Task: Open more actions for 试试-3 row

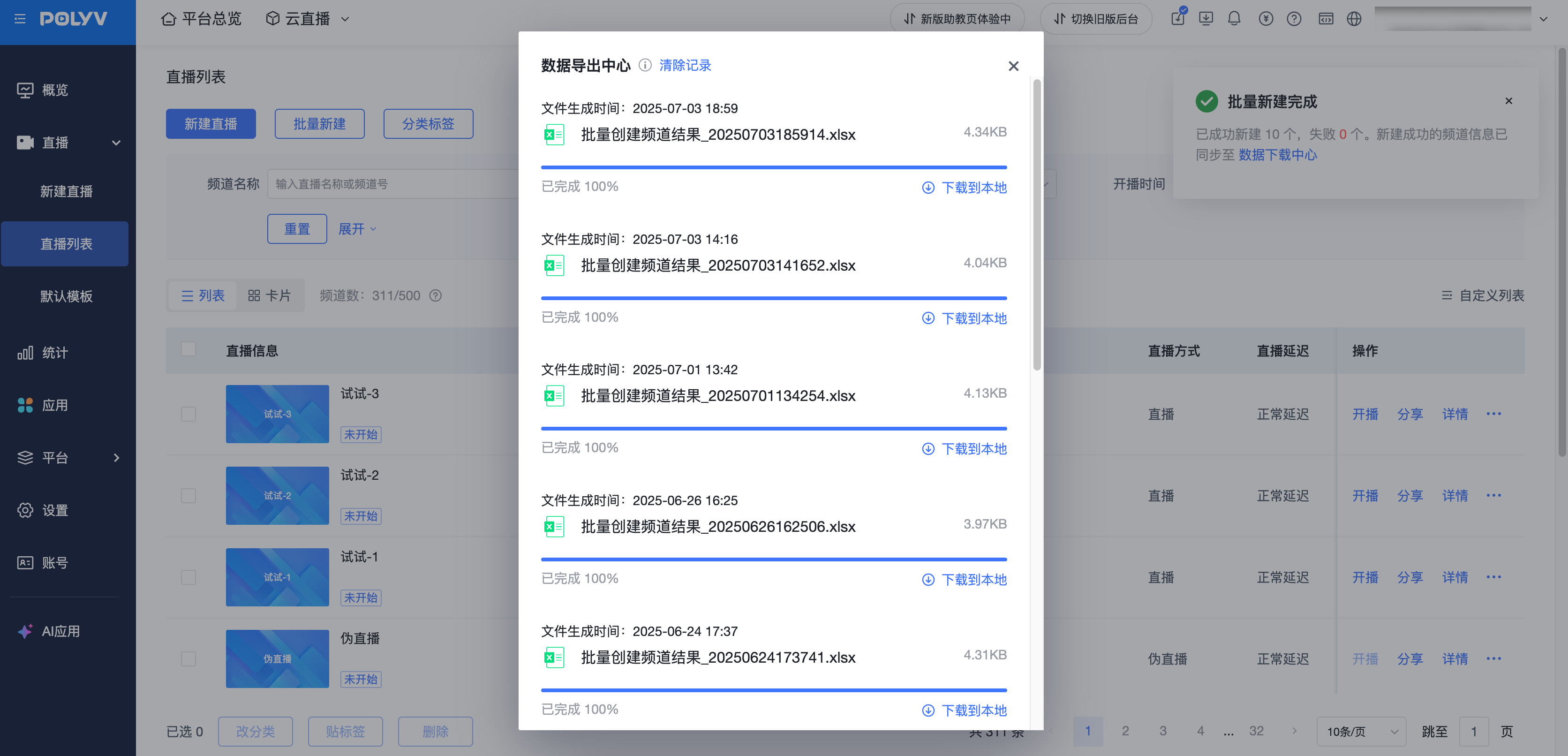Action: [1494, 414]
